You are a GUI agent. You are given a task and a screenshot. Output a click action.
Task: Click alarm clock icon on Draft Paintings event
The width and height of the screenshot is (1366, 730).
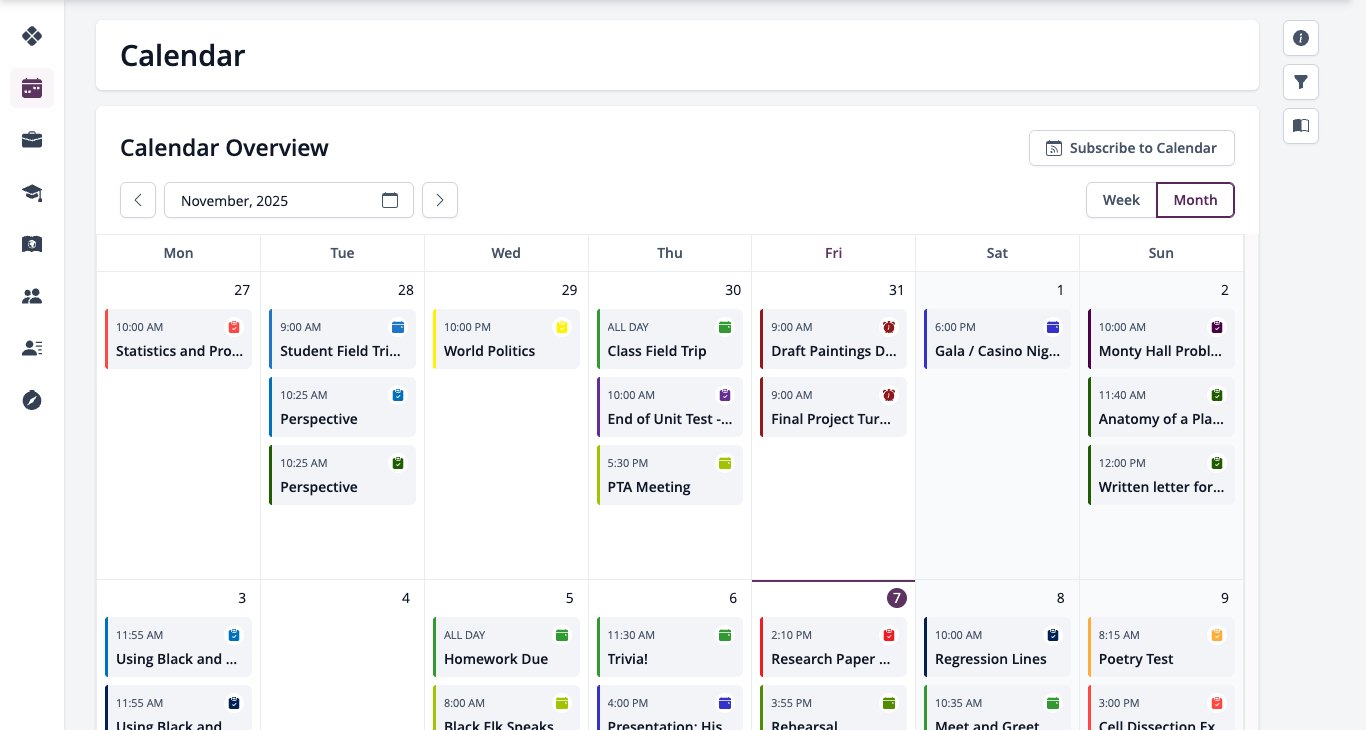(x=889, y=327)
